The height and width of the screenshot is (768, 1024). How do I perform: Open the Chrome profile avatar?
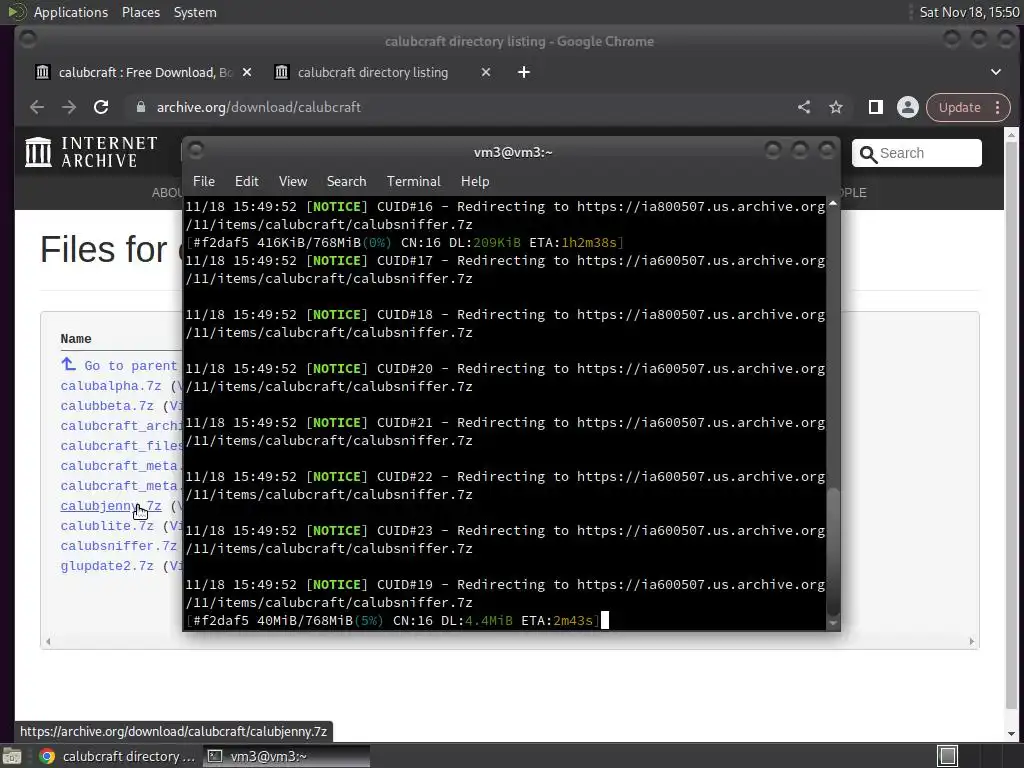pos(908,107)
